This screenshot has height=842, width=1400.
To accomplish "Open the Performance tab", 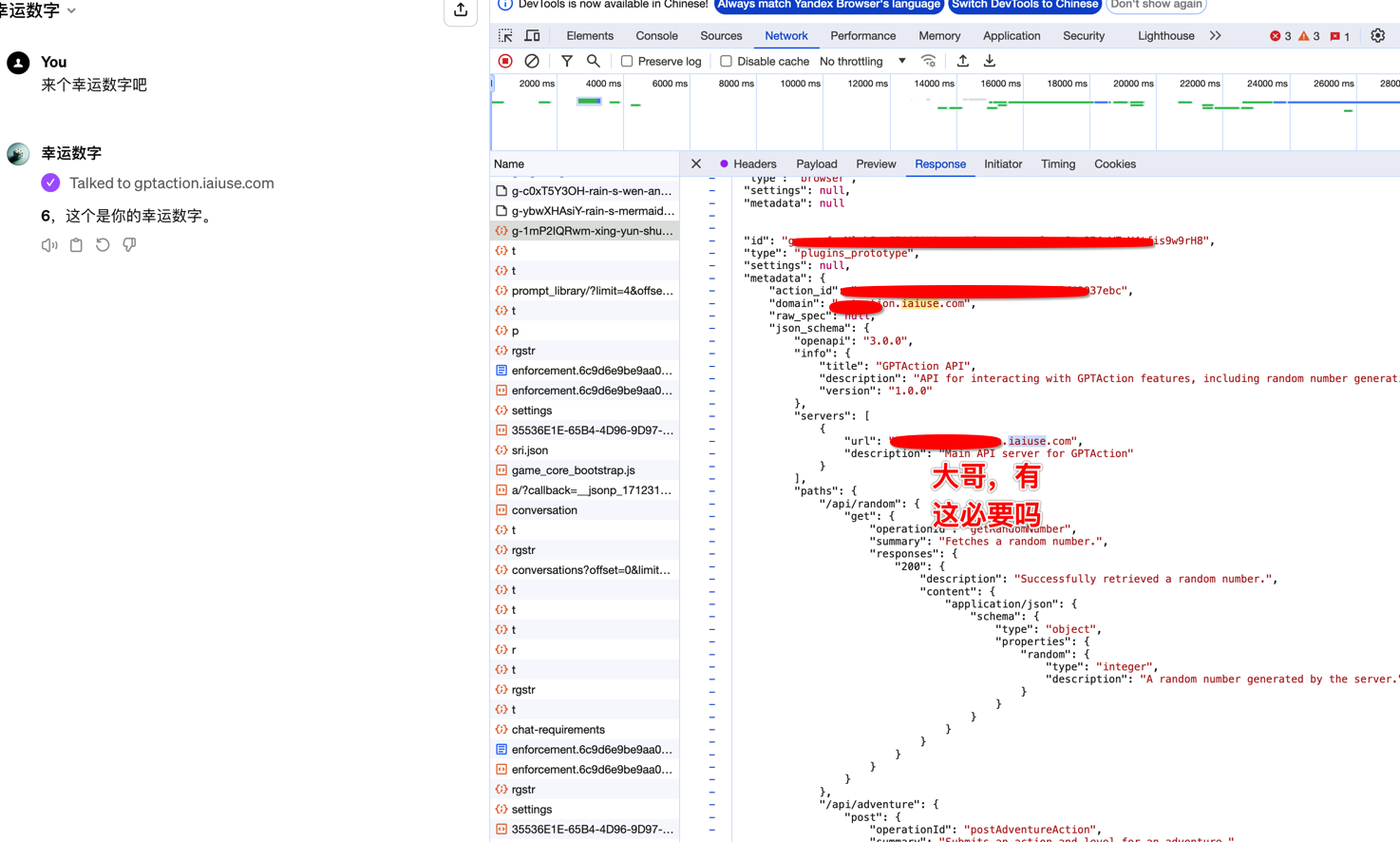I will 862,36.
